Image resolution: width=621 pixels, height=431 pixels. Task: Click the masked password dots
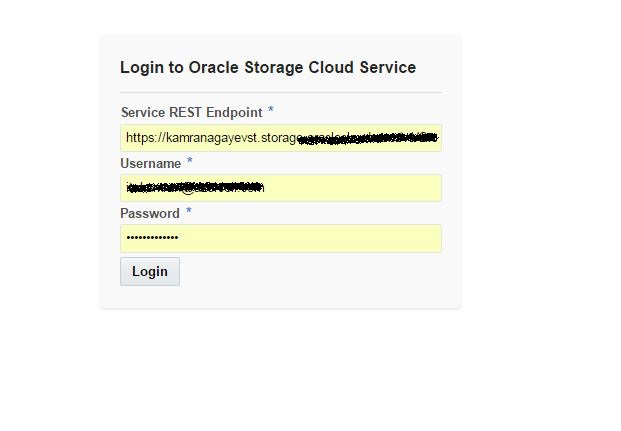point(151,238)
